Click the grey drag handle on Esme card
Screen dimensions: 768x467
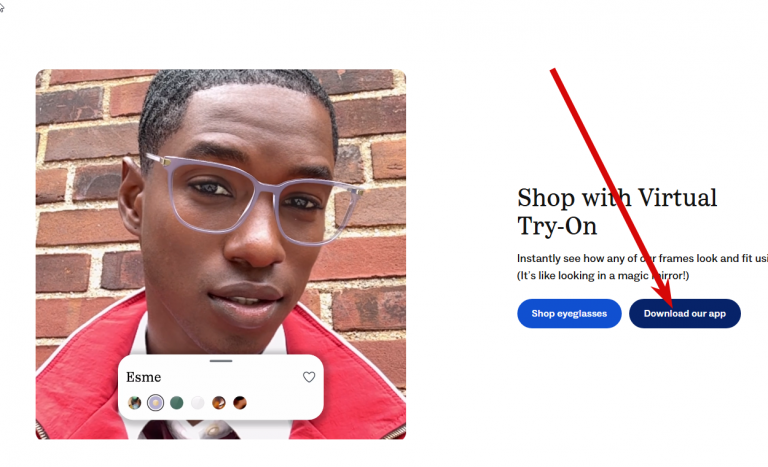221,361
